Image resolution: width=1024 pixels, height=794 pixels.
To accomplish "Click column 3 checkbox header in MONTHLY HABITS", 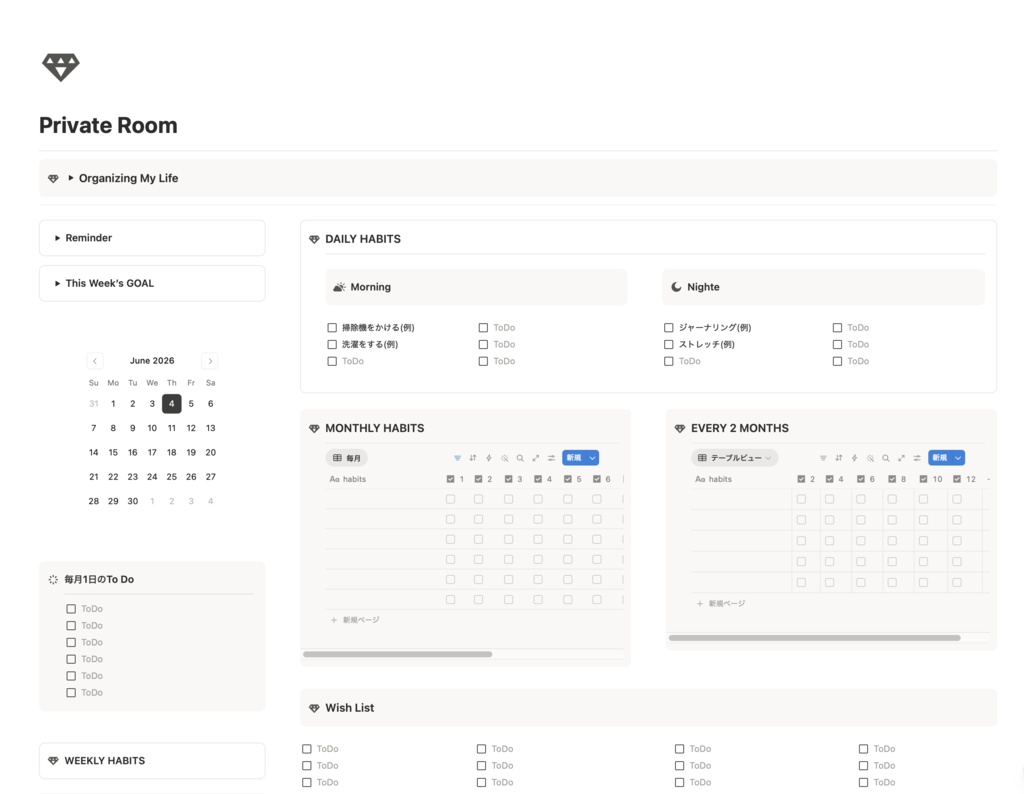I will click(513, 479).
